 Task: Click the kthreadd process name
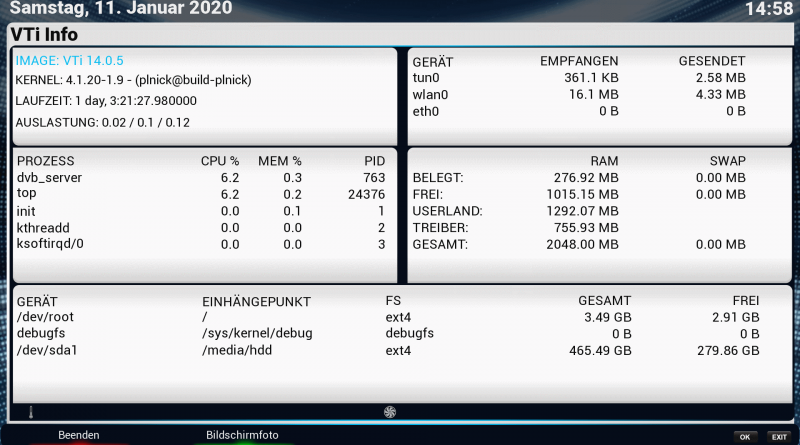tap(43, 228)
